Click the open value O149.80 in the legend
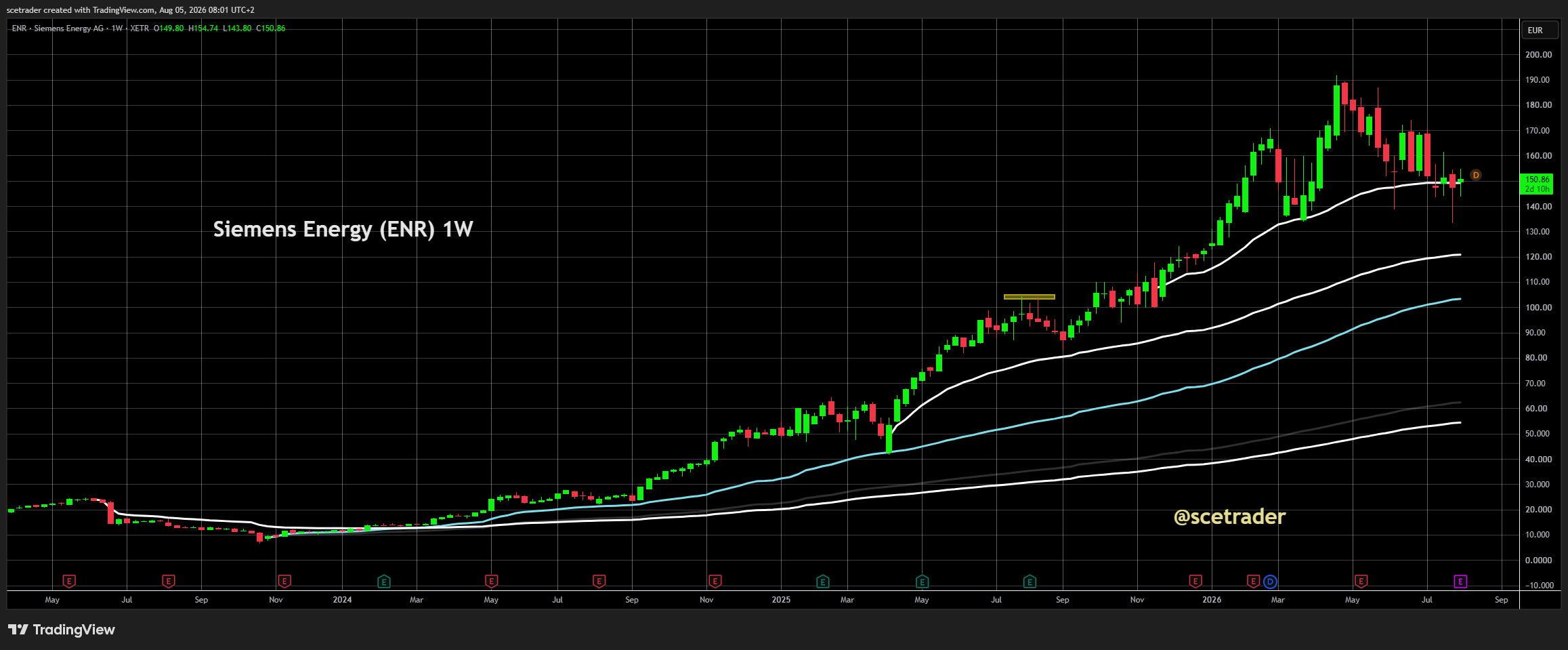1568x650 pixels. (169, 28)
